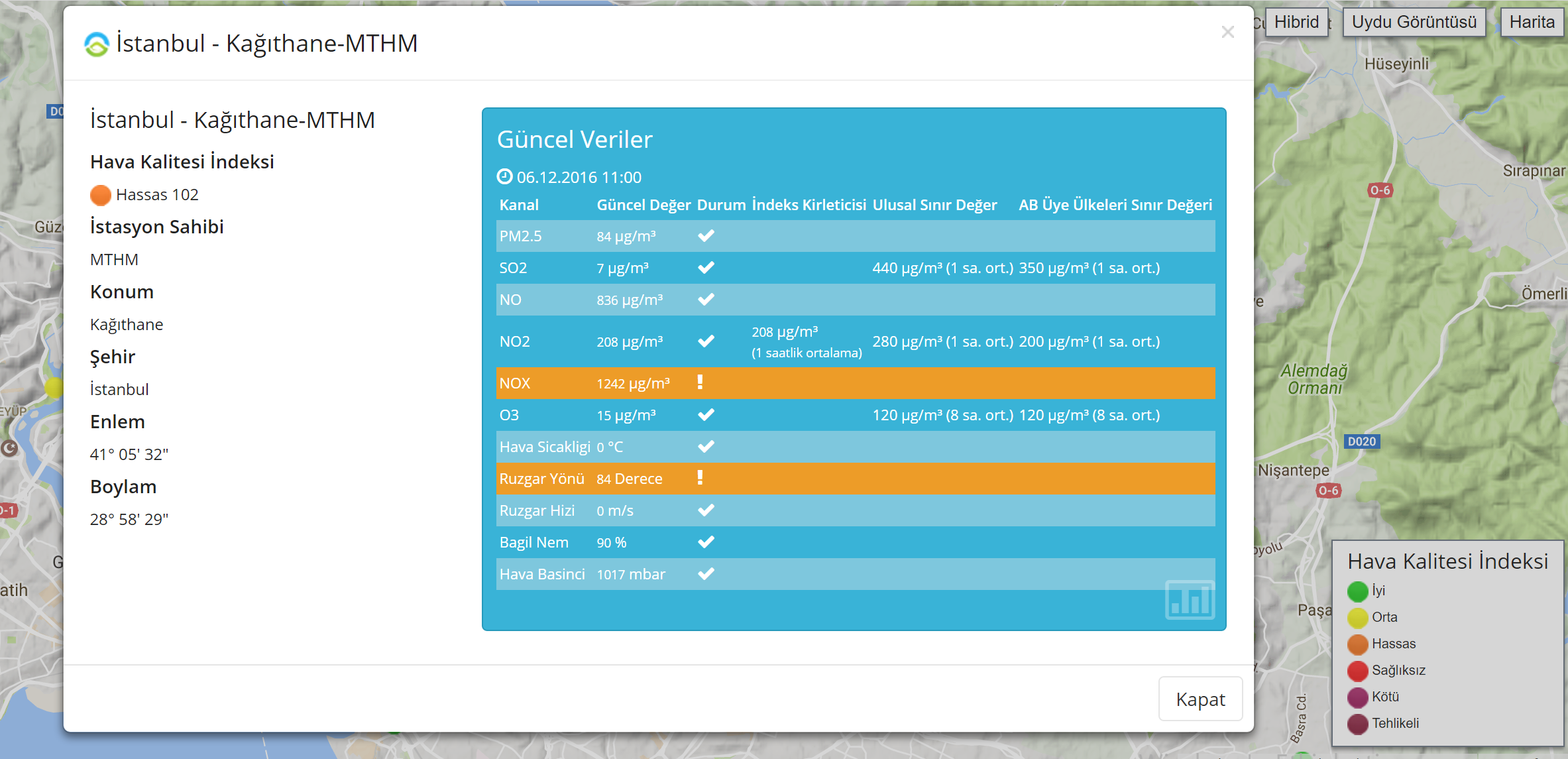Image resolution: width=1568 pixels, height=759 pixels.
Task: Select the NOX row in the data table
Action: tap(855, 383)
